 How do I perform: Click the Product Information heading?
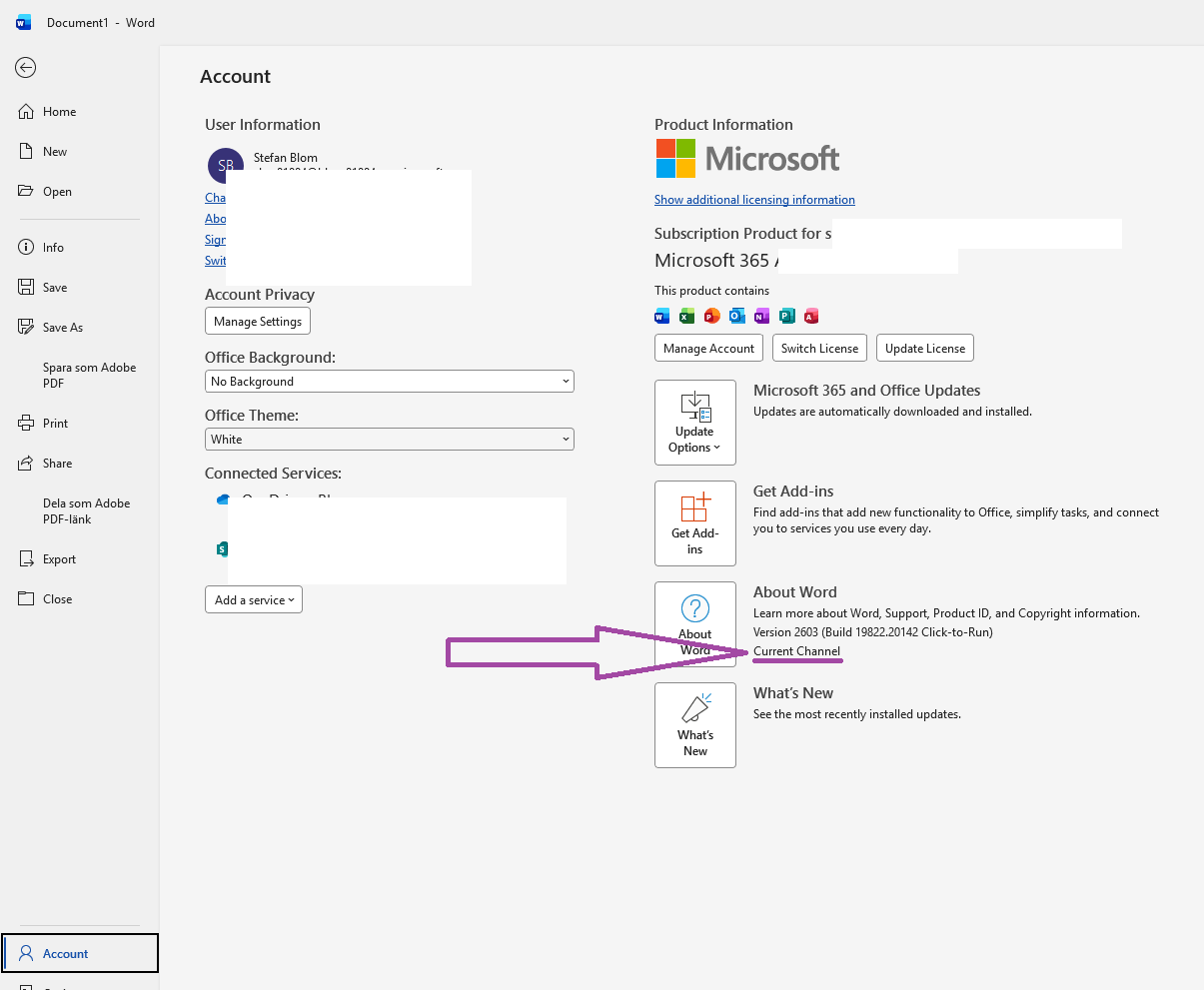pos(723,125)
